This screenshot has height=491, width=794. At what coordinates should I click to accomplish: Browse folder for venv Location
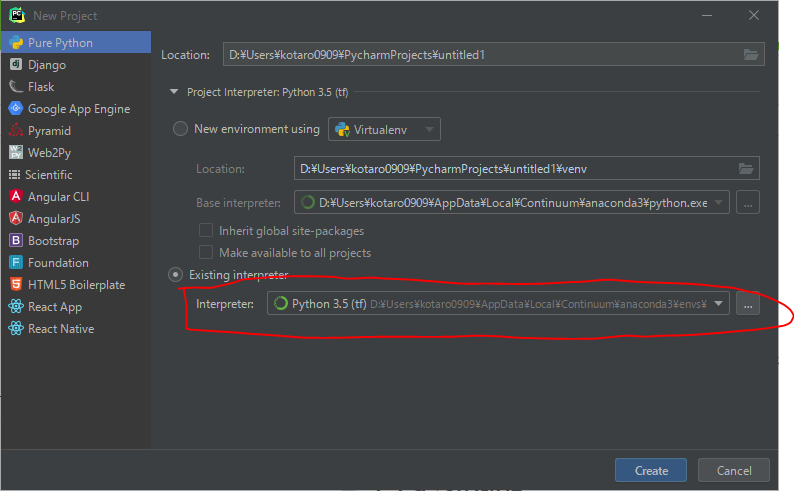[745, 169]
